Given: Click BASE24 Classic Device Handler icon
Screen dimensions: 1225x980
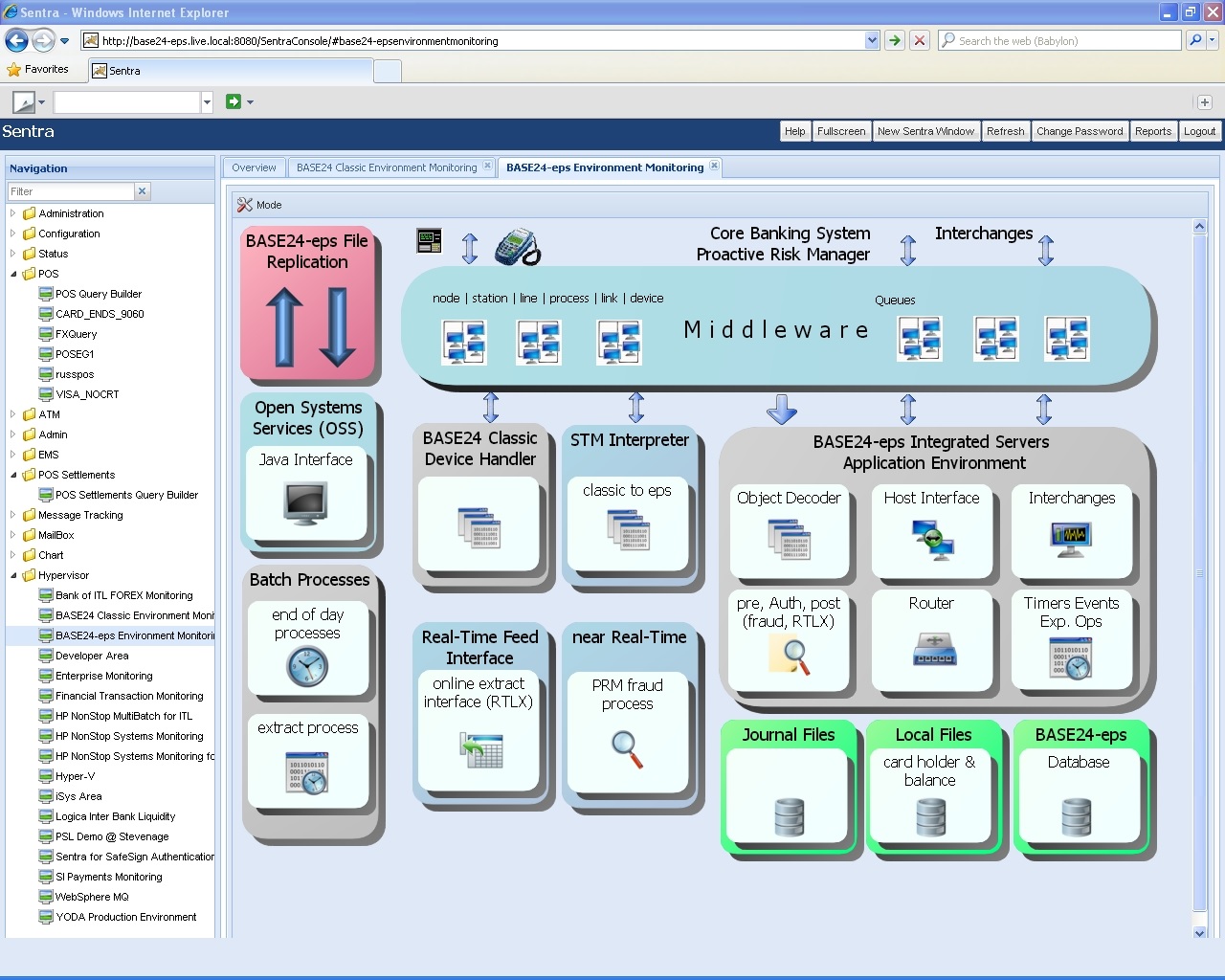Looking at the screenshot, I should click(479, 527).
